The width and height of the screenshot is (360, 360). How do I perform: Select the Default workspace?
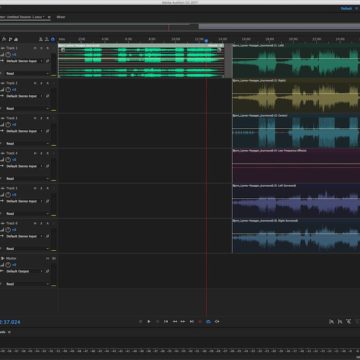(346, 9)
